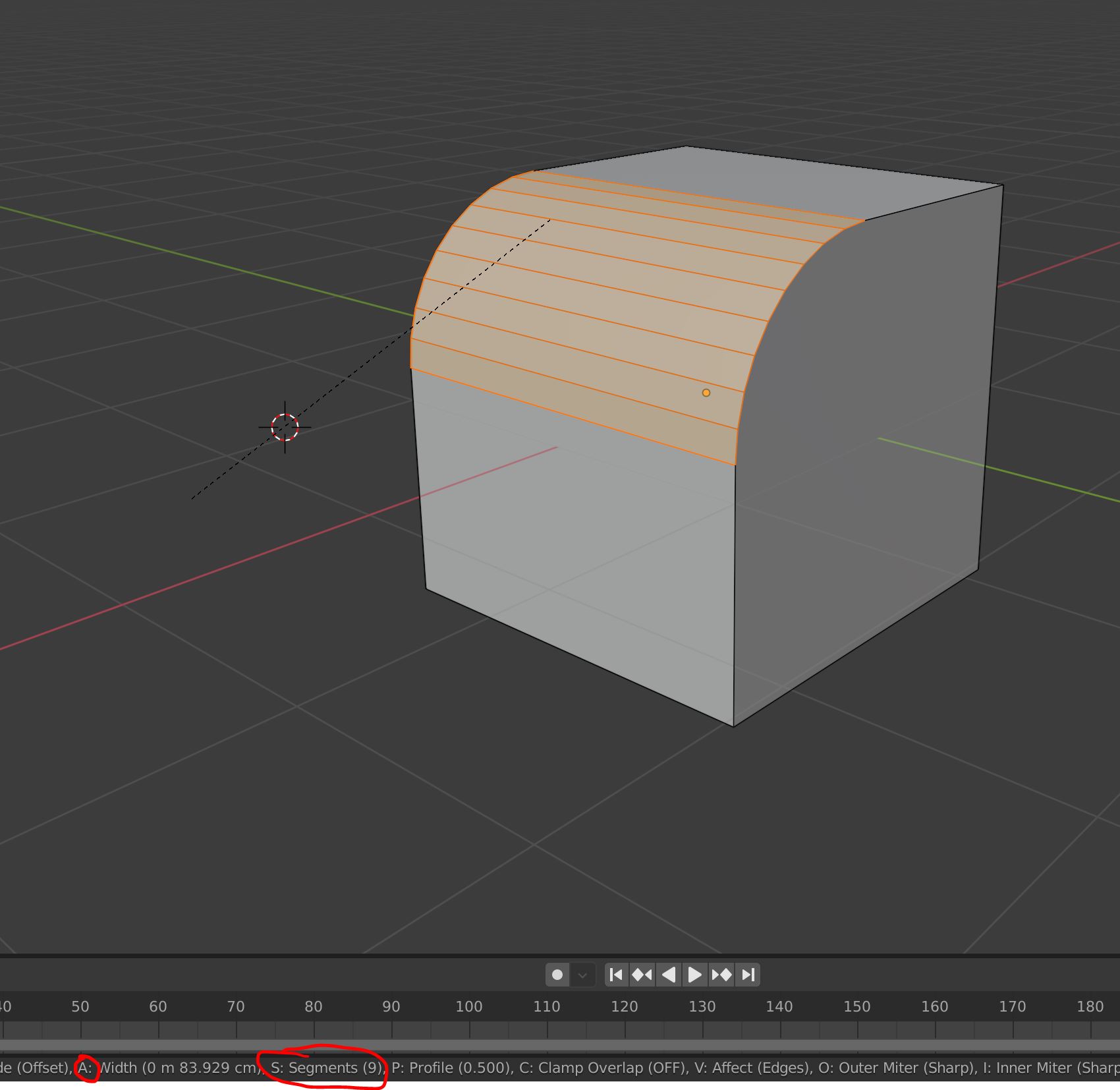Click the 3D cursor in the viewport
The width and height of the screenshot is (1120, 1090).
coord(285,427)
